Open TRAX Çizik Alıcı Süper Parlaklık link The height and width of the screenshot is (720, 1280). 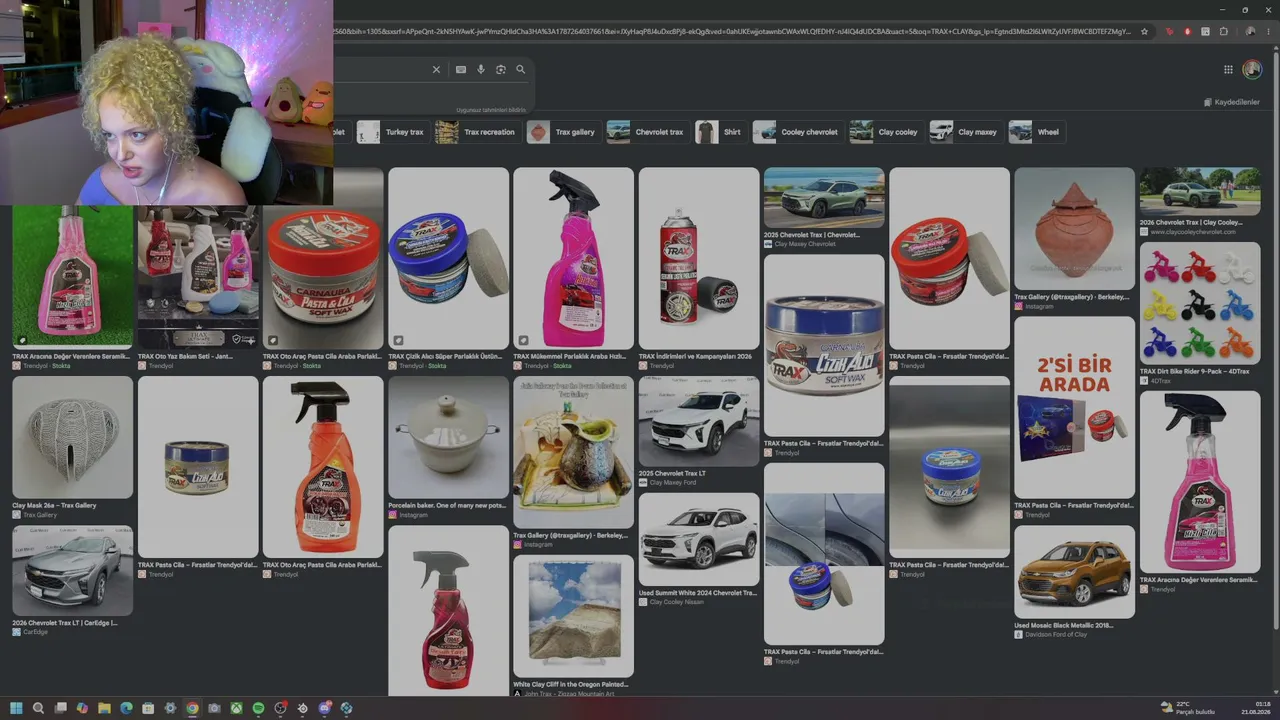[445, 356]
